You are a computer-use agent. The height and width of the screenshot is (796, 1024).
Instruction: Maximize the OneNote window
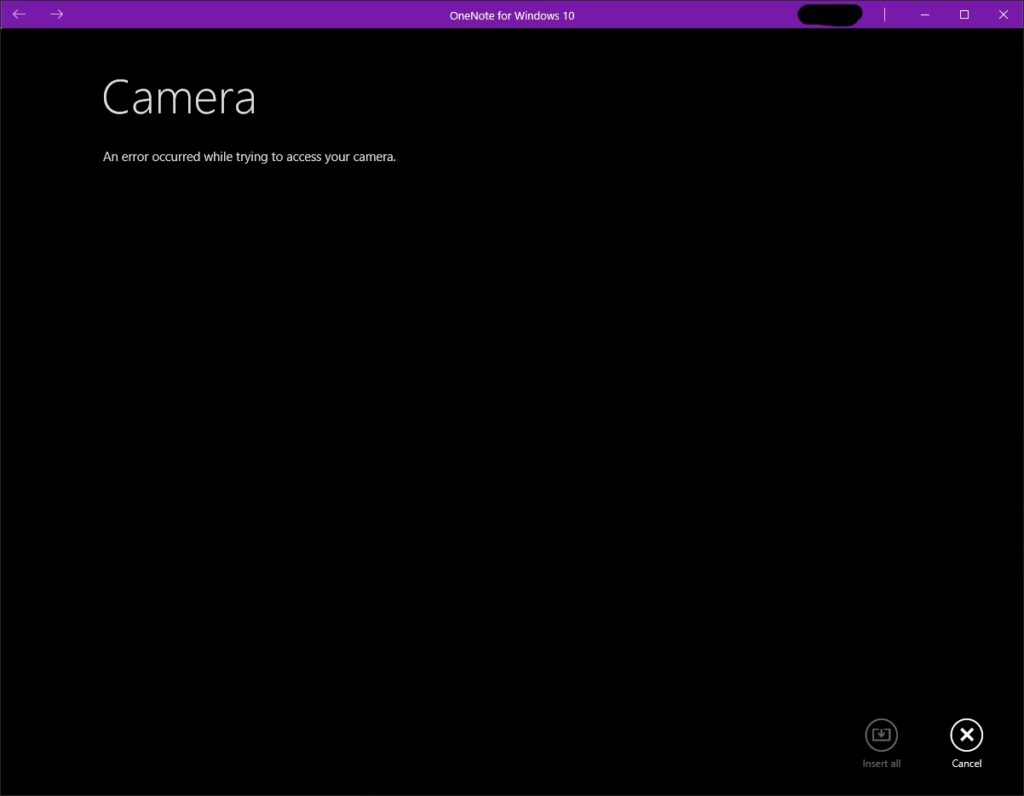[964, 14]
